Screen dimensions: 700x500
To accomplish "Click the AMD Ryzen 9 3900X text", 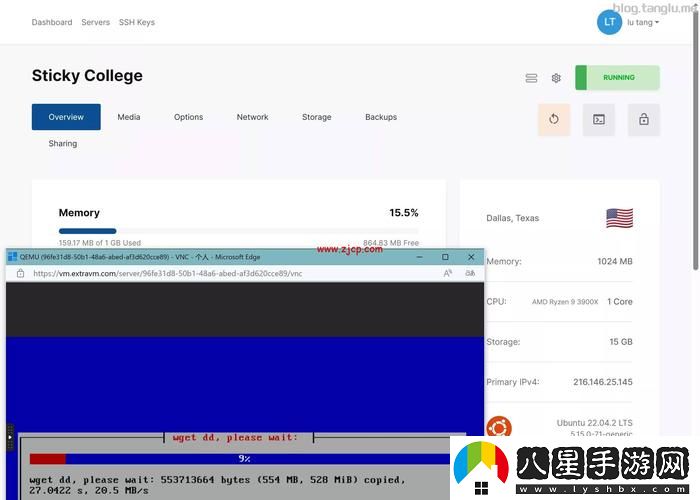I will click(565, 302).
